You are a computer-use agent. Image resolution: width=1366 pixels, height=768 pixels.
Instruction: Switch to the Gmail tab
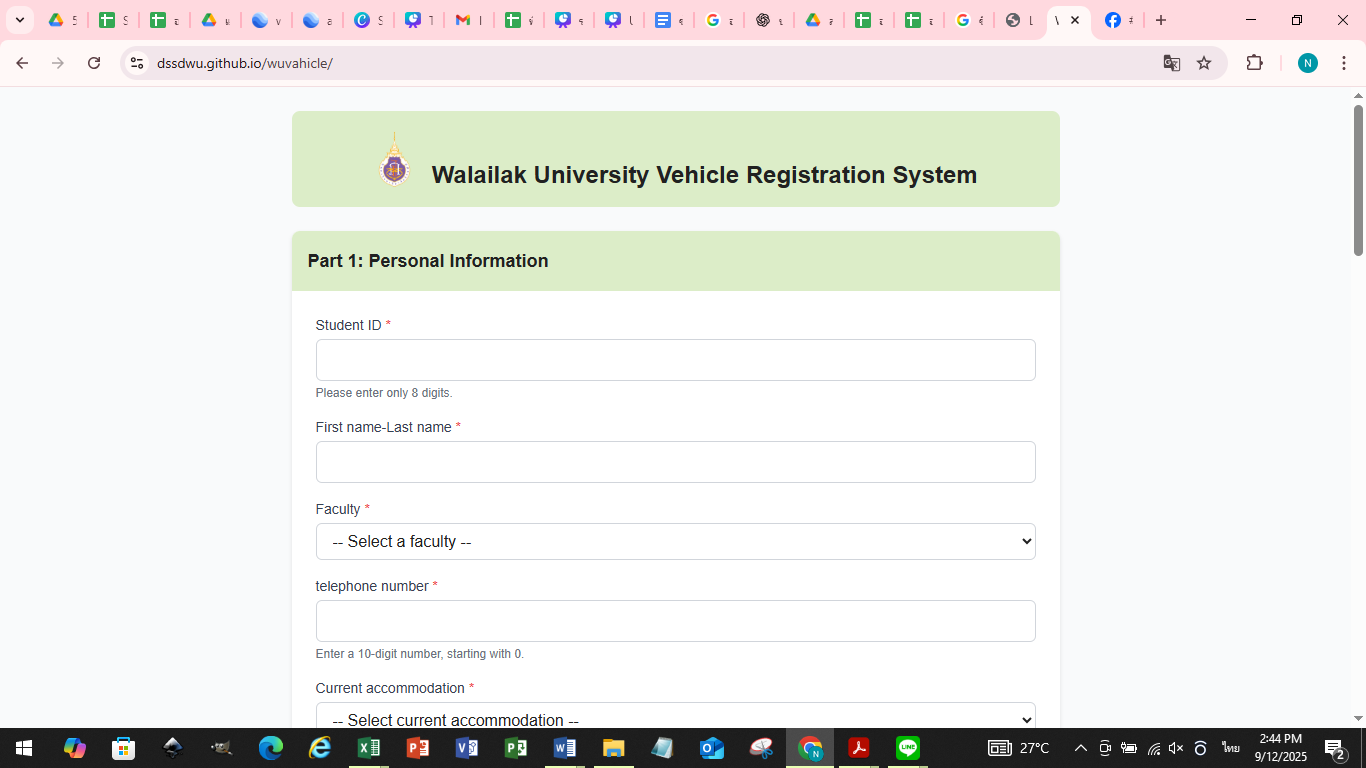467,20
